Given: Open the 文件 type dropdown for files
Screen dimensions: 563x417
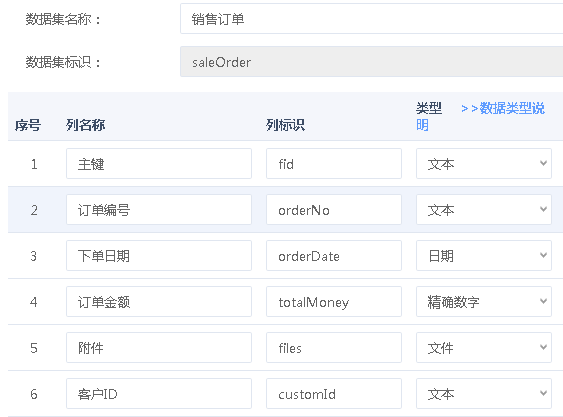Looking at the screenshot, I should tap(484, 348).
